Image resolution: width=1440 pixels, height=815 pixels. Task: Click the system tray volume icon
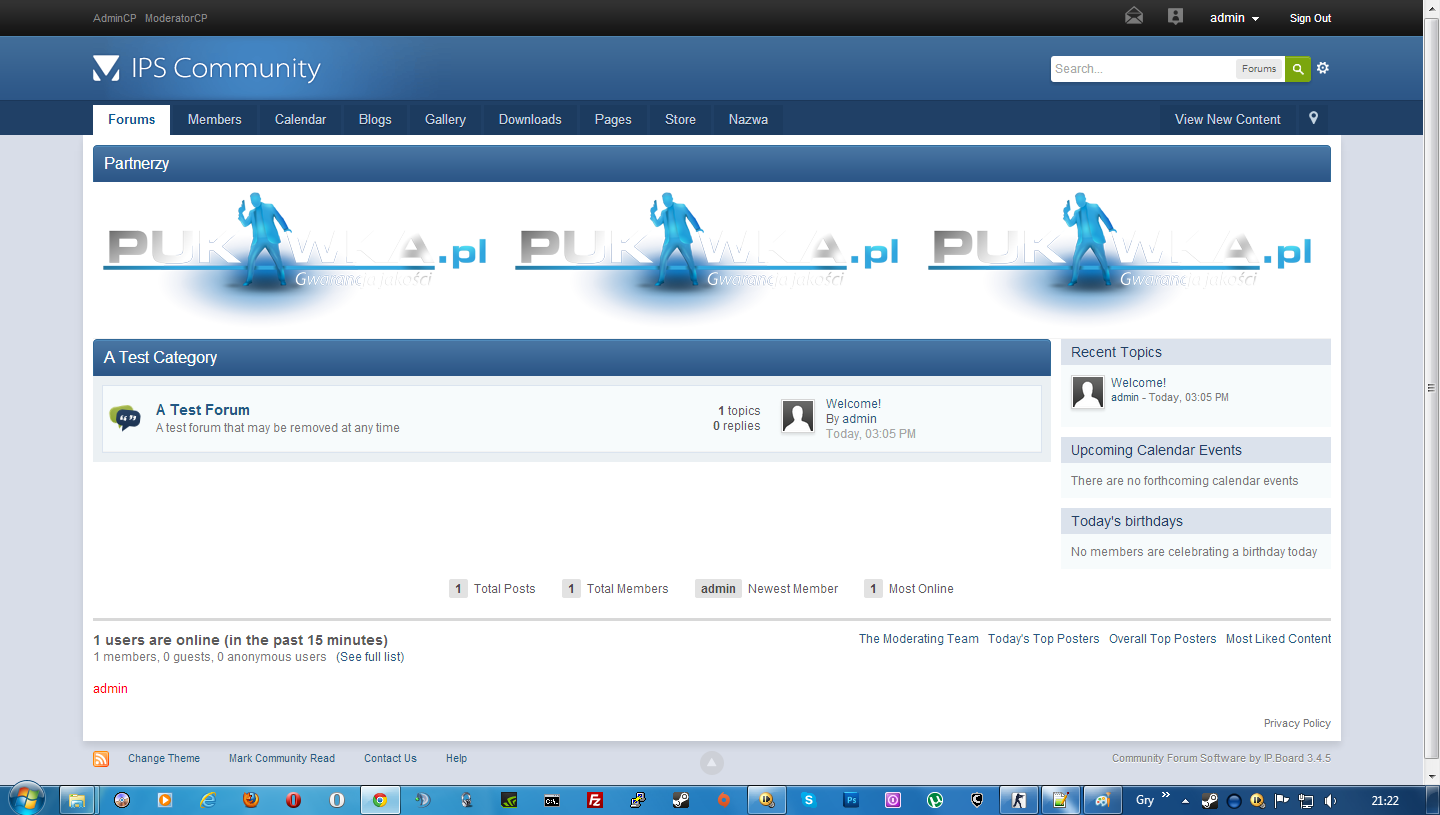coord(1330,801)
